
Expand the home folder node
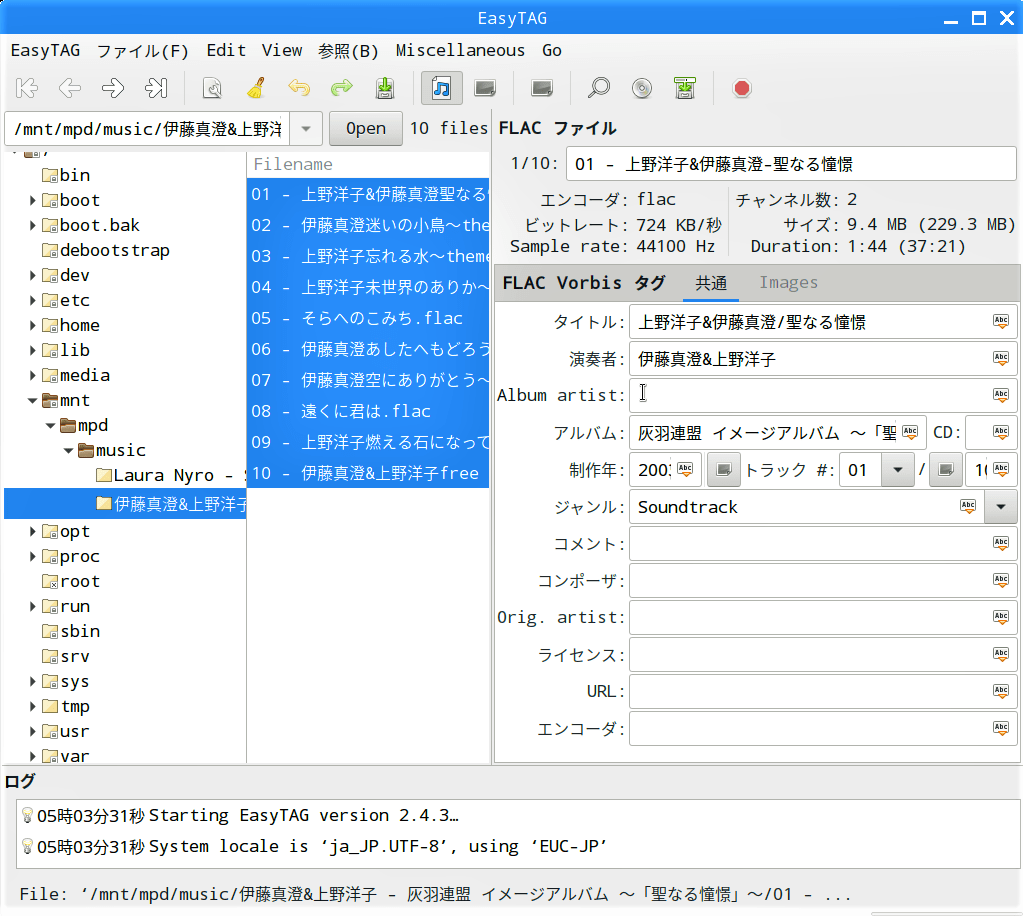32,325
